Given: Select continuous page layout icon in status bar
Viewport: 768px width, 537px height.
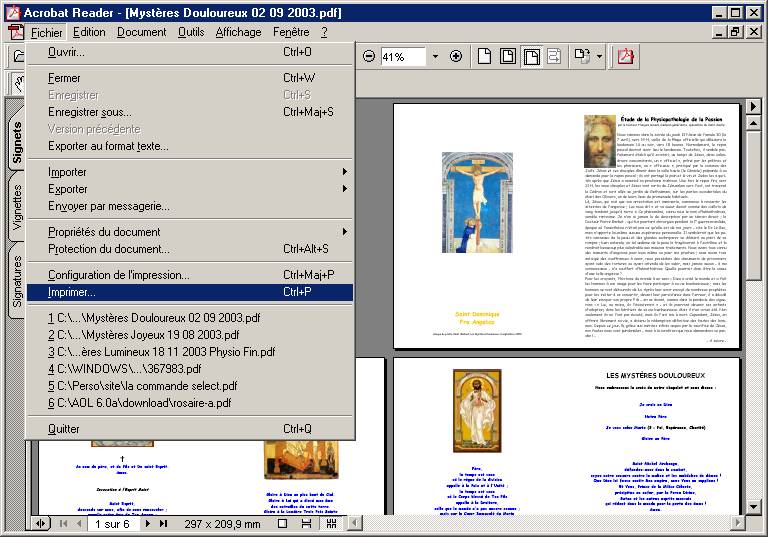Looking at the screenshot, I should [x=307, y=524].
